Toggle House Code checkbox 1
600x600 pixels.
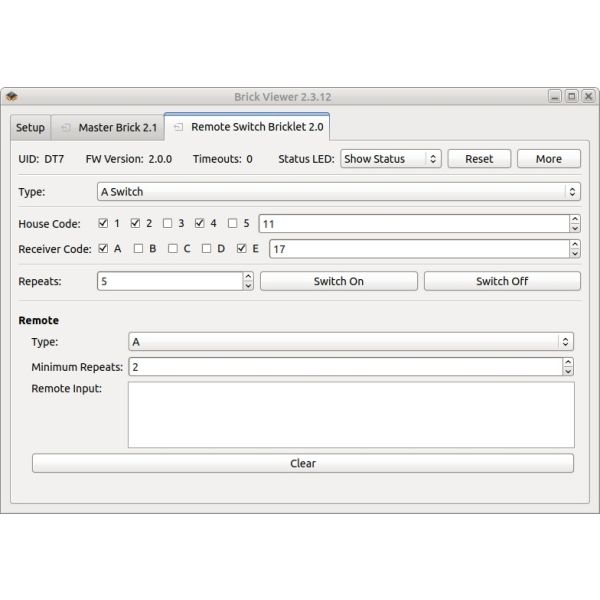pyautogui.click(x=103, y=223)
